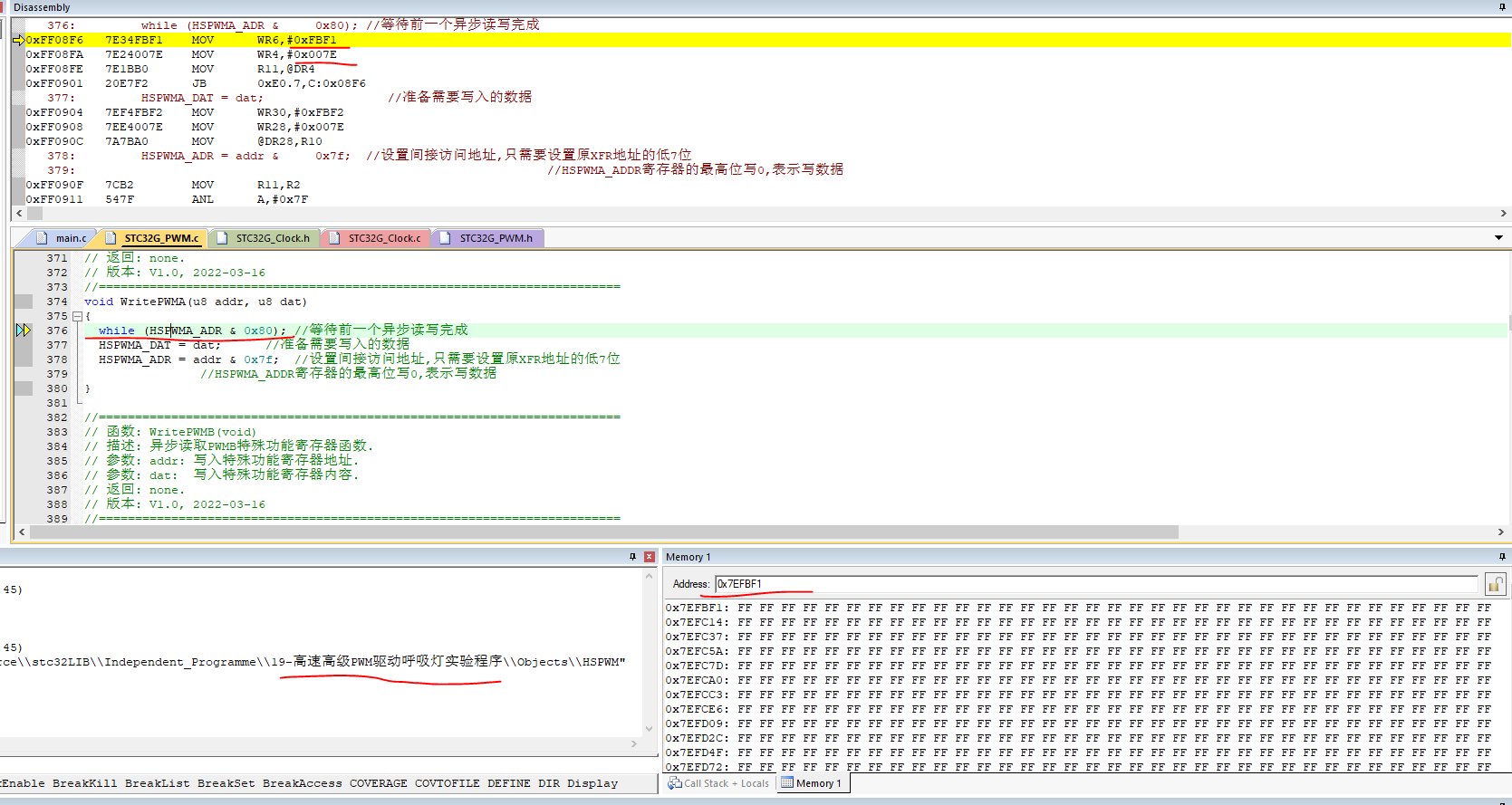Click memory row address 0x7EFC14
The height and width of the screenshot is (805, 1512).
tap(697, 622)
